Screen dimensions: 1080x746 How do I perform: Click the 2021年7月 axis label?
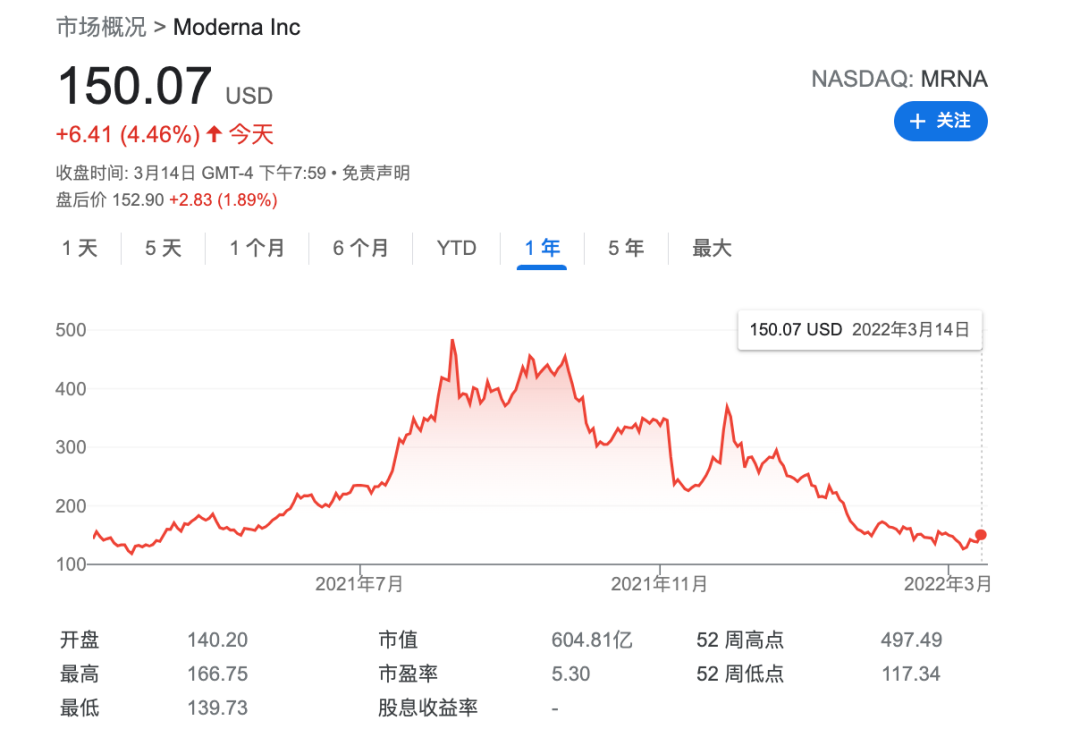point(360,584)
